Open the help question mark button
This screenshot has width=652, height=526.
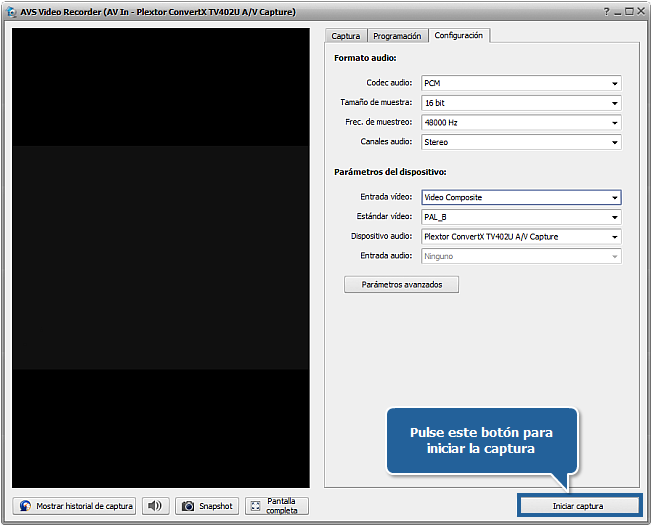coord(607,12)
